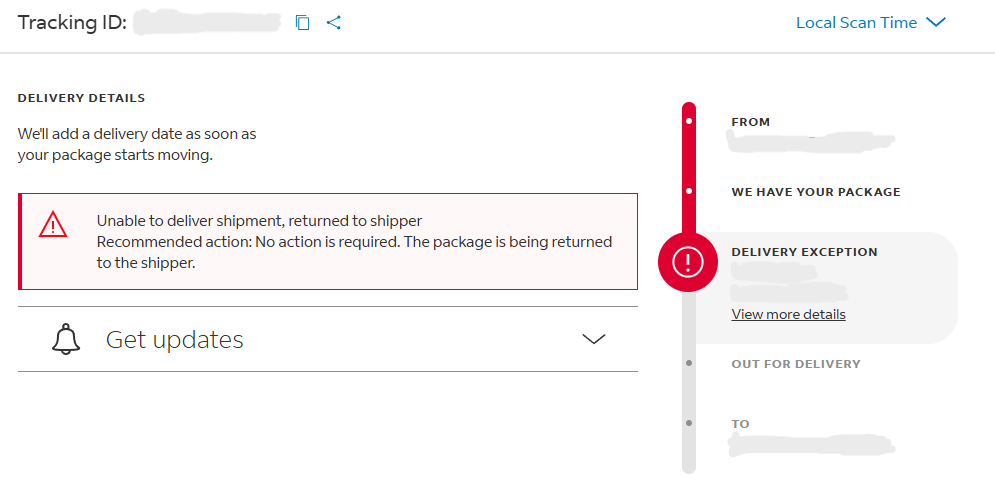Click the WE HAVE YOUR PACKAGE label
Viewport: 995px width, 480px height.
point(815,192)
